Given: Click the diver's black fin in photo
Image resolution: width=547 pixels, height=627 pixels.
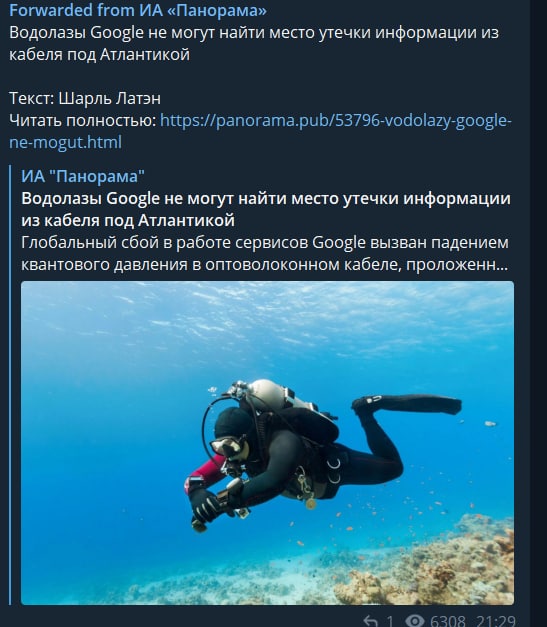Looking at the screenshot, I should click(407, 404).
